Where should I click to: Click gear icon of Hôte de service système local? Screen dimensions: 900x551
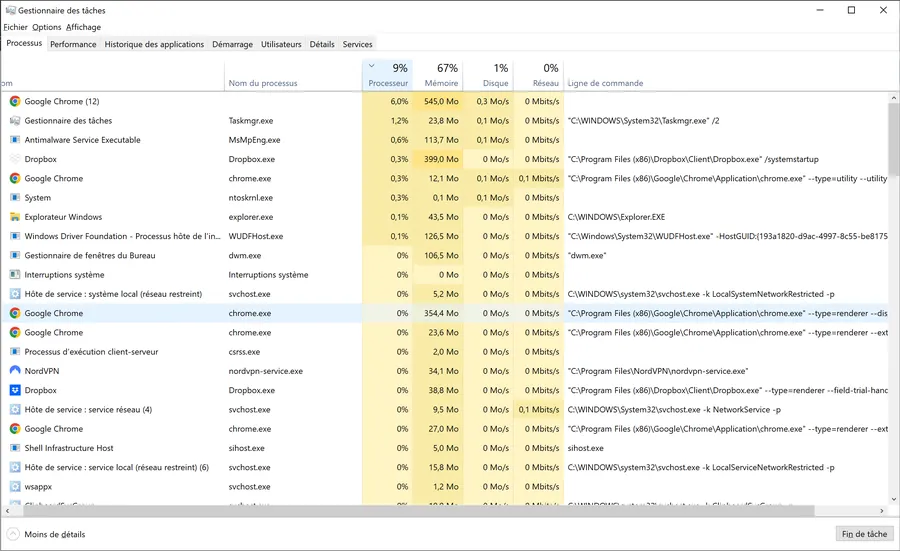coord(15,294)
